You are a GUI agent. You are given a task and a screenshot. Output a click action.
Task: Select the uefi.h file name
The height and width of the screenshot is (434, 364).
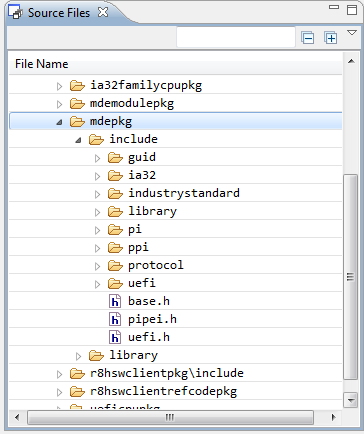click(149, 337)
